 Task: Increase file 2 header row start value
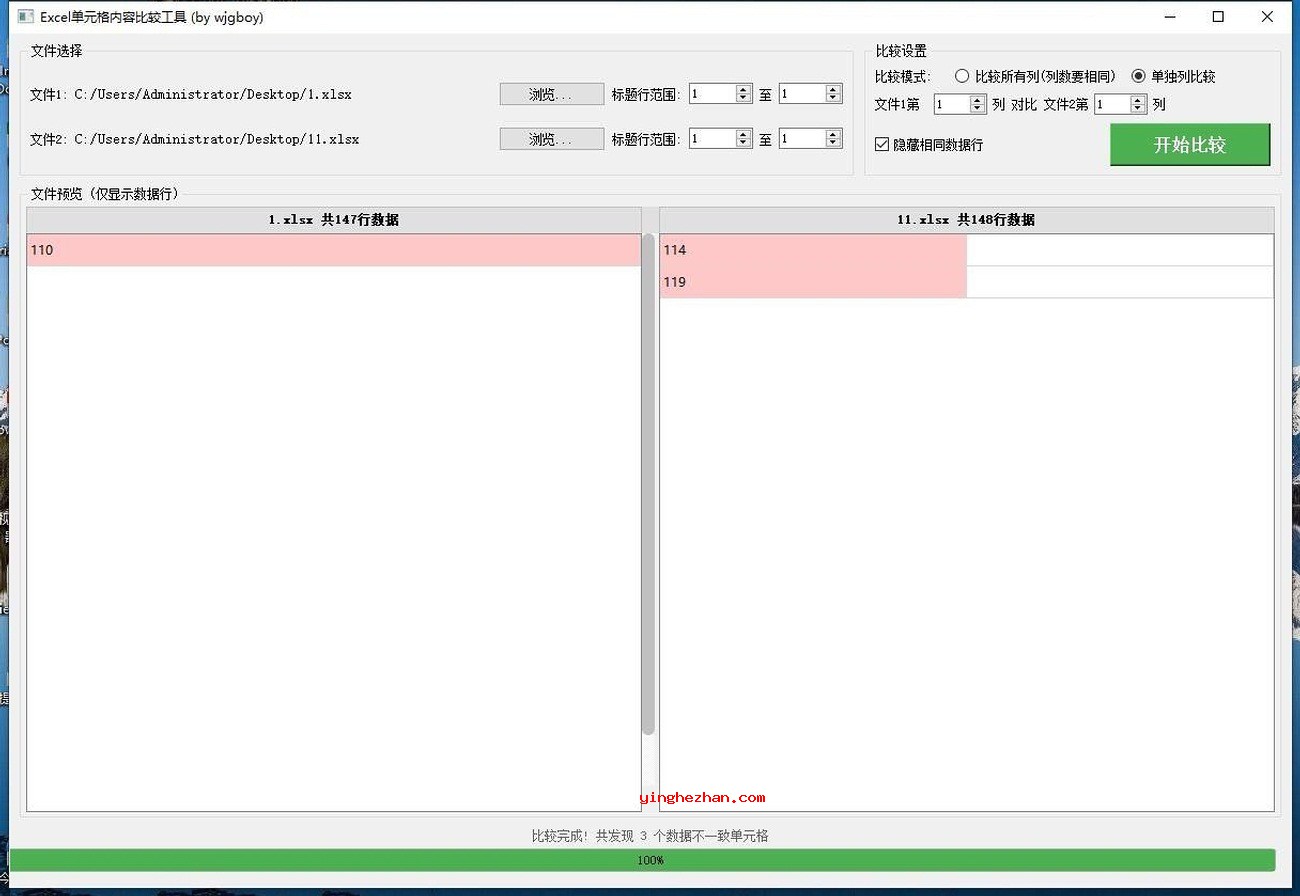(743, 134)
